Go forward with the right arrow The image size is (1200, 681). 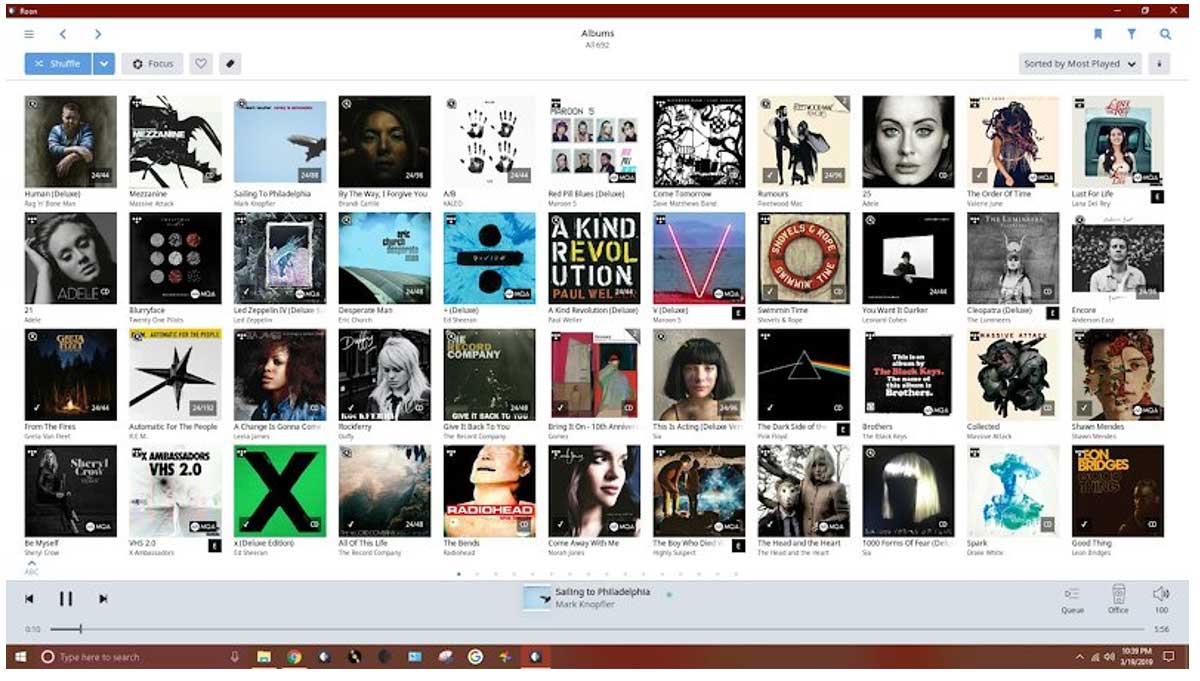tap(98, 34)
